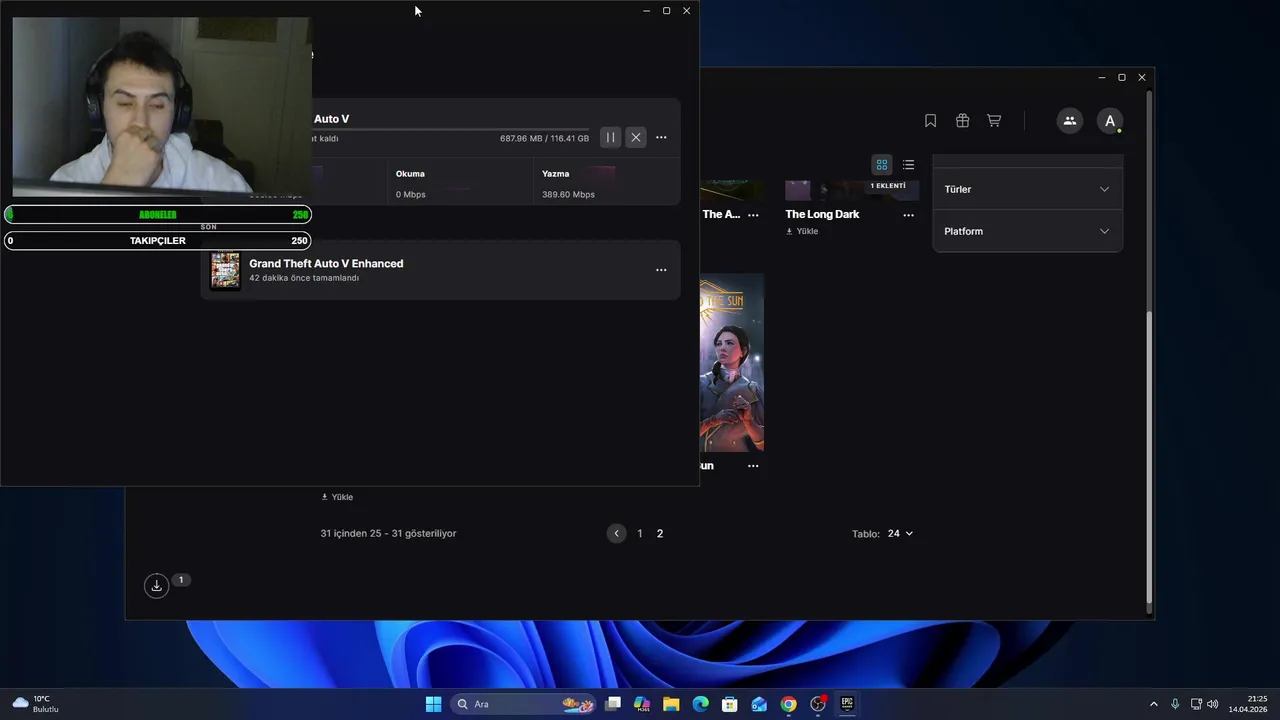Cancel the Grand Theft Auto V download
1280x720 pixels.
(x=636, y=137)
